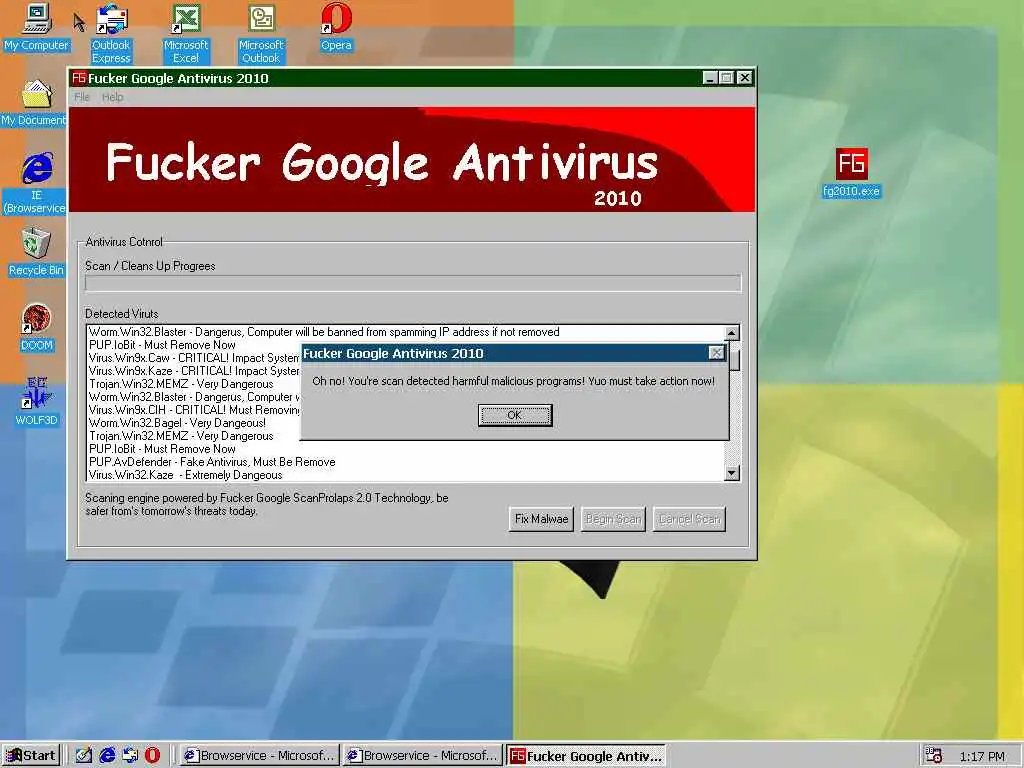Minimize the antivirus main window
This screenshot has width=1024, height=768.
tap(711, 78)
